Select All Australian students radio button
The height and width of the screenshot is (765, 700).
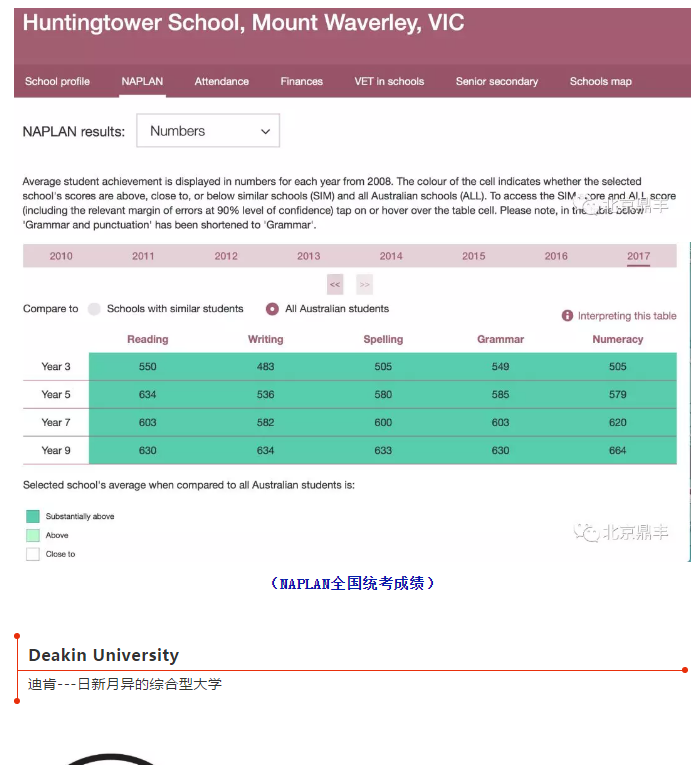(272, 309)
